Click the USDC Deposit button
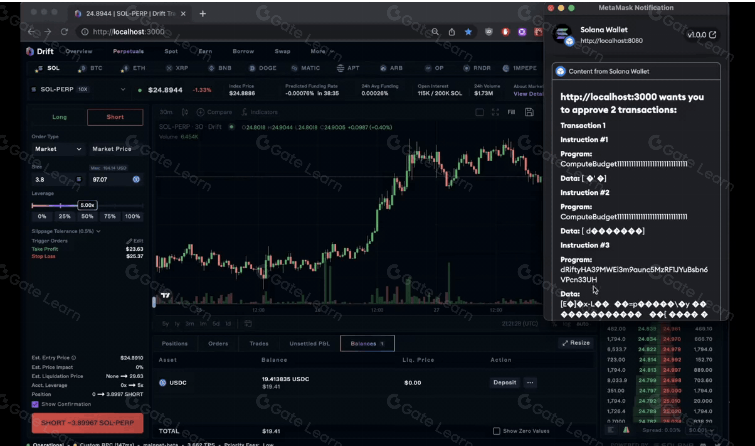This screenshot has height=446, width=755. click(504, 382)
